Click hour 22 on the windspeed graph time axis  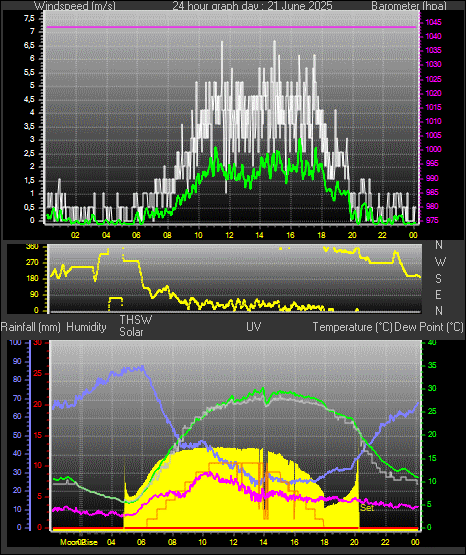point(382,235)
